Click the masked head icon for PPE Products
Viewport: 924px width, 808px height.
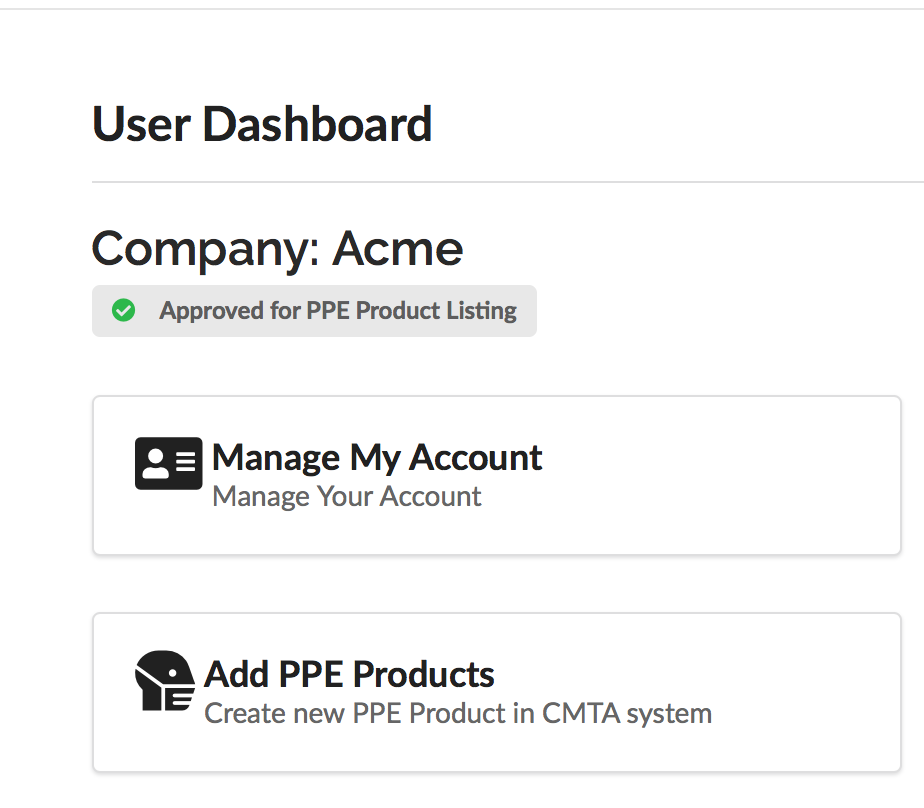point(165,681)
